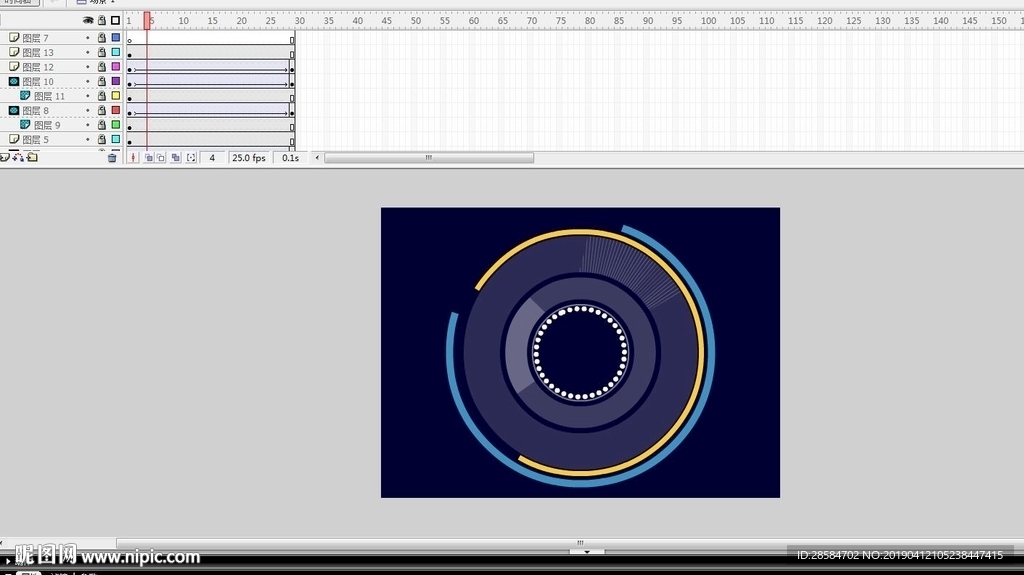The width and height of the screenshot is (1024, 575).
Task: Open modify onion markers menu
Action: [191, 157]
